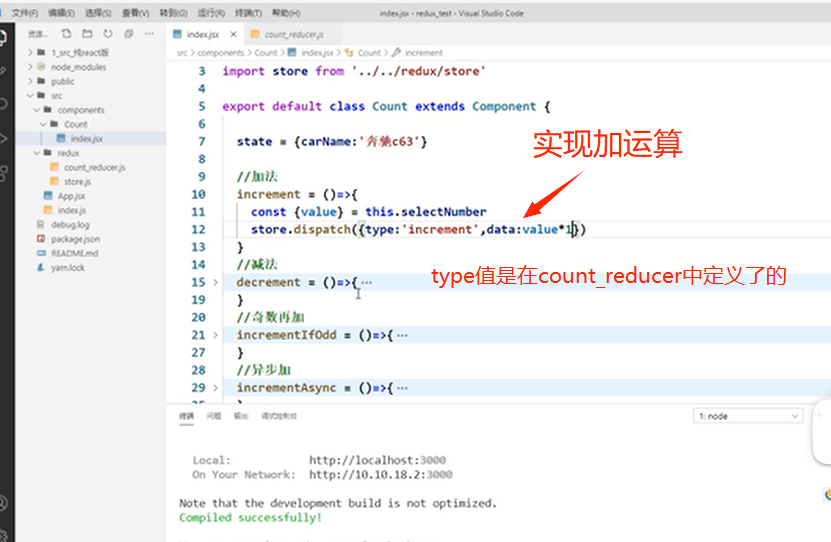Open package.json in the file tree

tap(75, 239)
